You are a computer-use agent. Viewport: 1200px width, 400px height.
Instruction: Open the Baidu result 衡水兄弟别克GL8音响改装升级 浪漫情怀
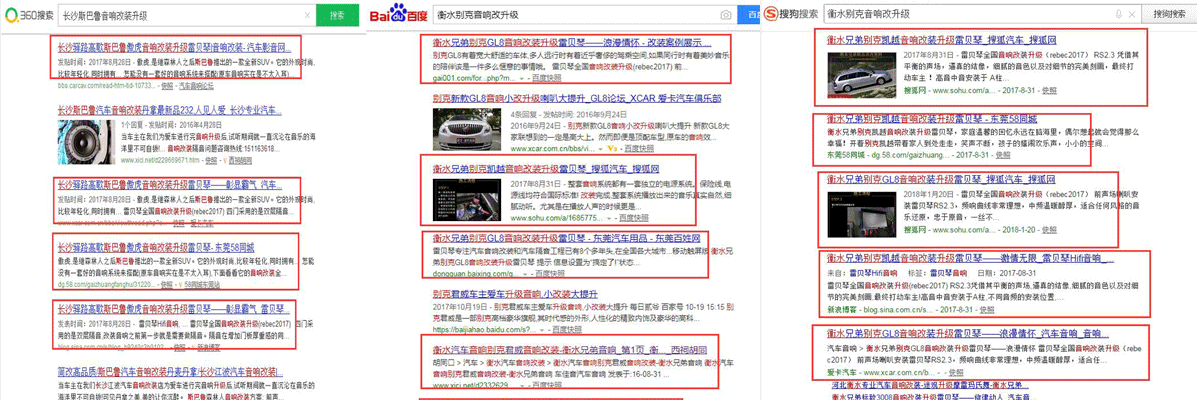click(x=572, y=45)
